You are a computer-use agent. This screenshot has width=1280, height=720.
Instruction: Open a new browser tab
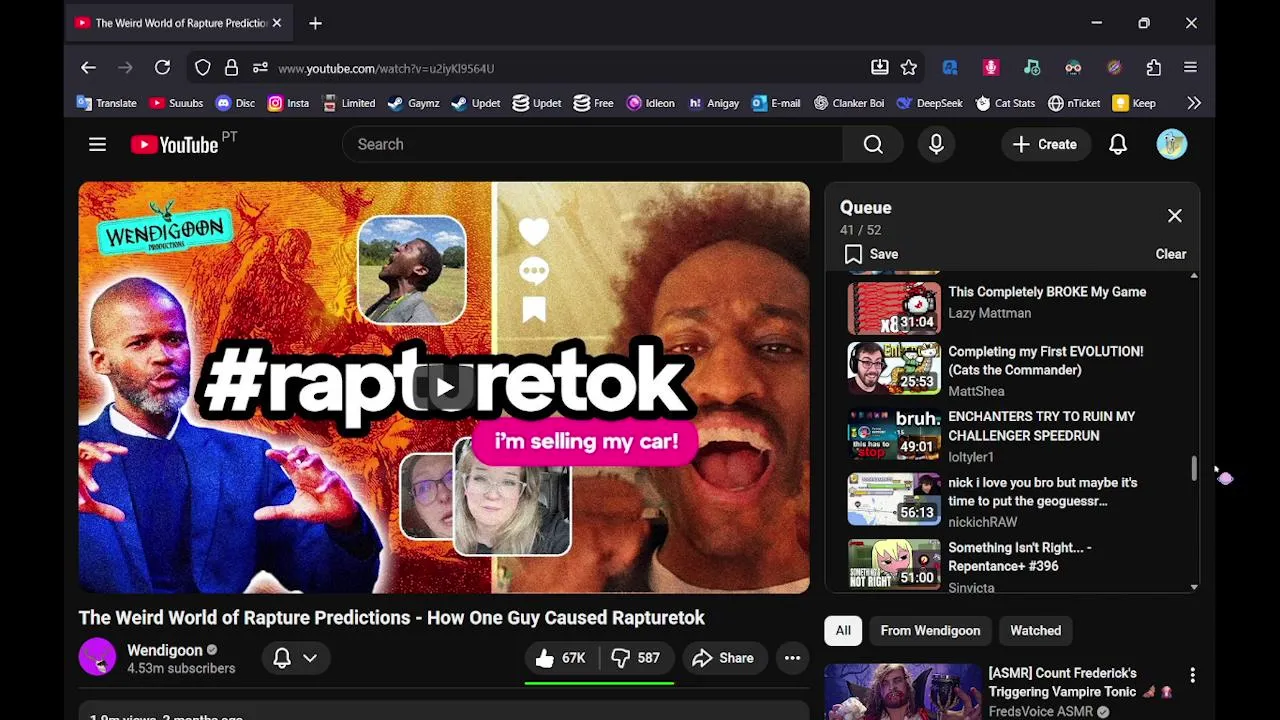[315, 23]
